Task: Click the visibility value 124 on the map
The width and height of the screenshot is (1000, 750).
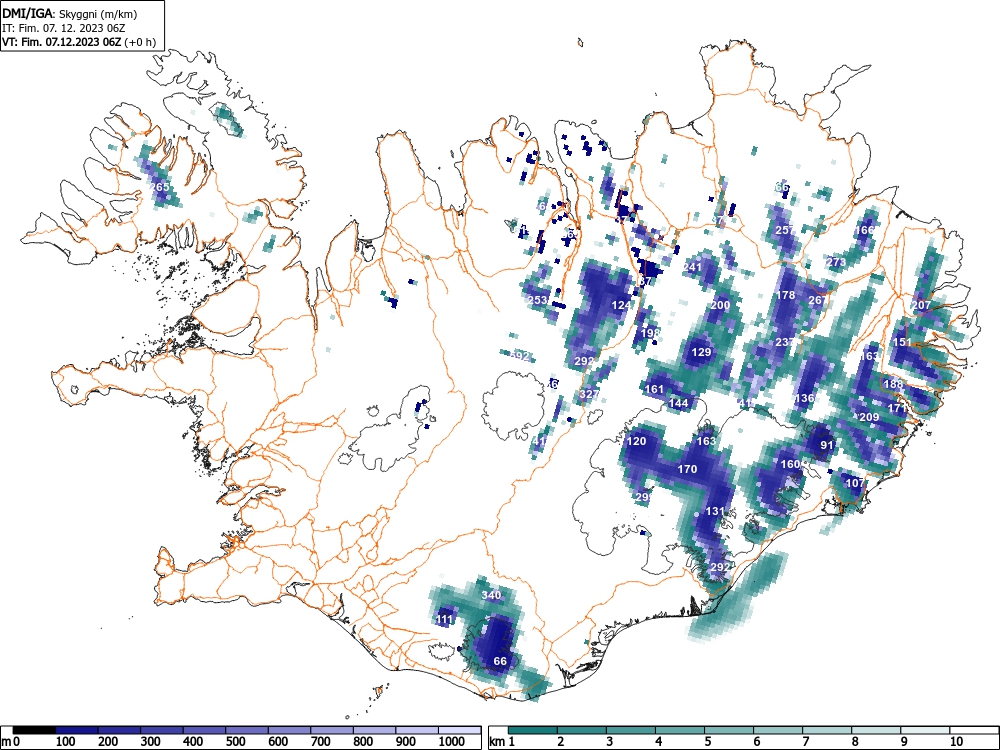Action: [x=621, y=305]
